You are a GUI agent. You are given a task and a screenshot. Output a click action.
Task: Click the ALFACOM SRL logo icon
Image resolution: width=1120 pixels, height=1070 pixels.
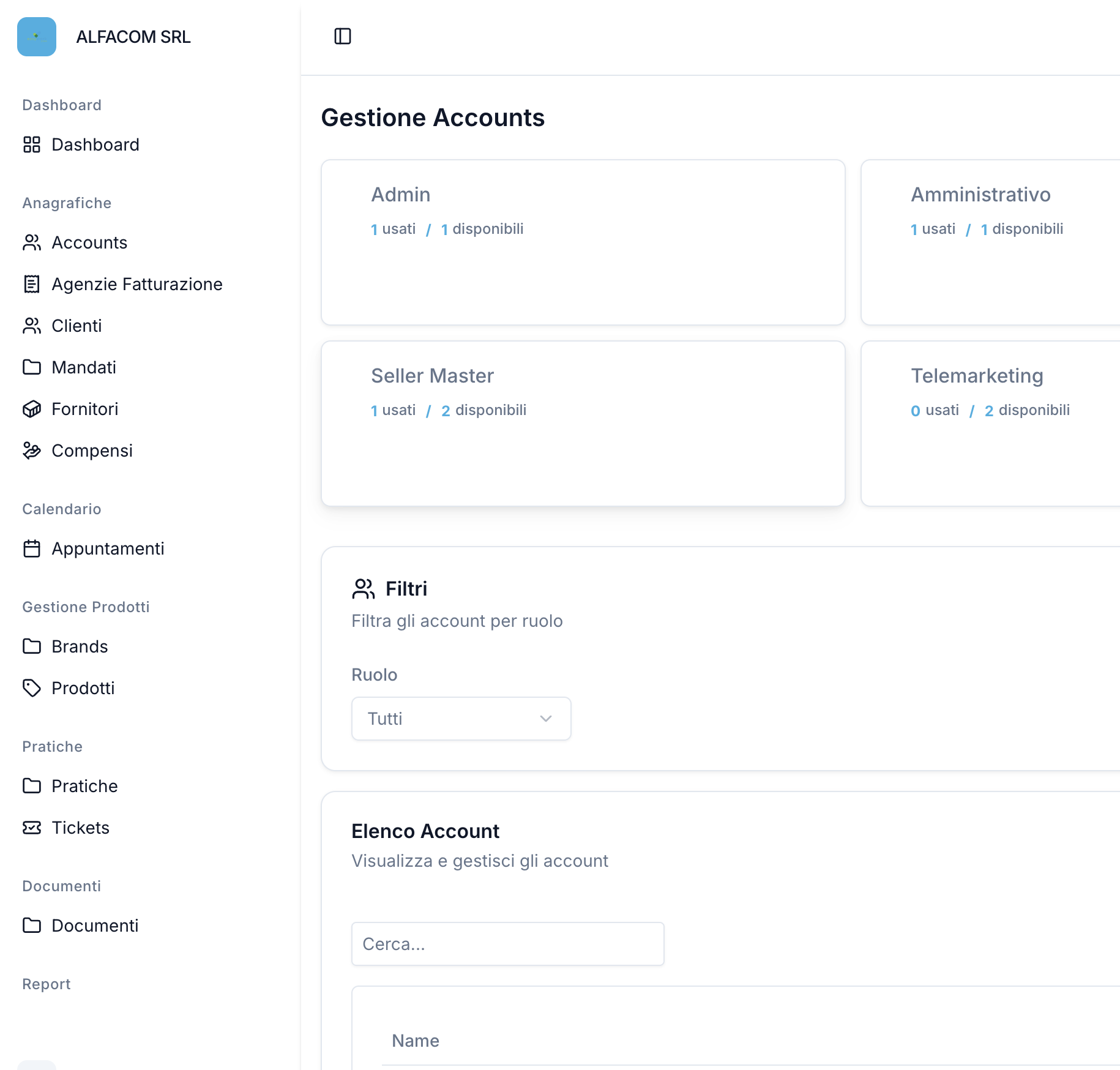(37, 37)
